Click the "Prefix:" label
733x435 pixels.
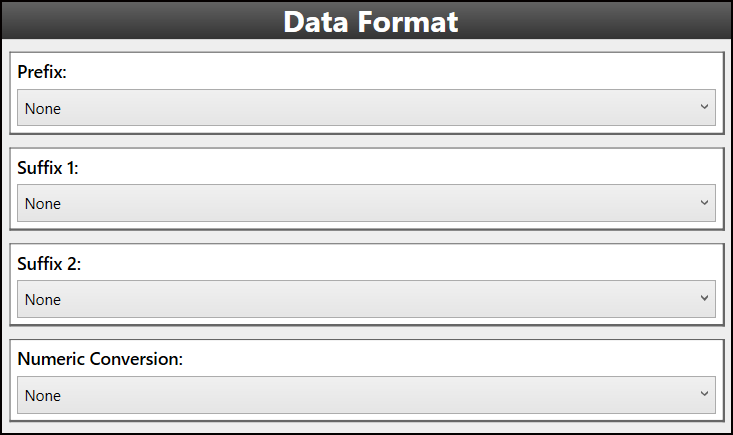pyautogui.click(x=41, y=72)
